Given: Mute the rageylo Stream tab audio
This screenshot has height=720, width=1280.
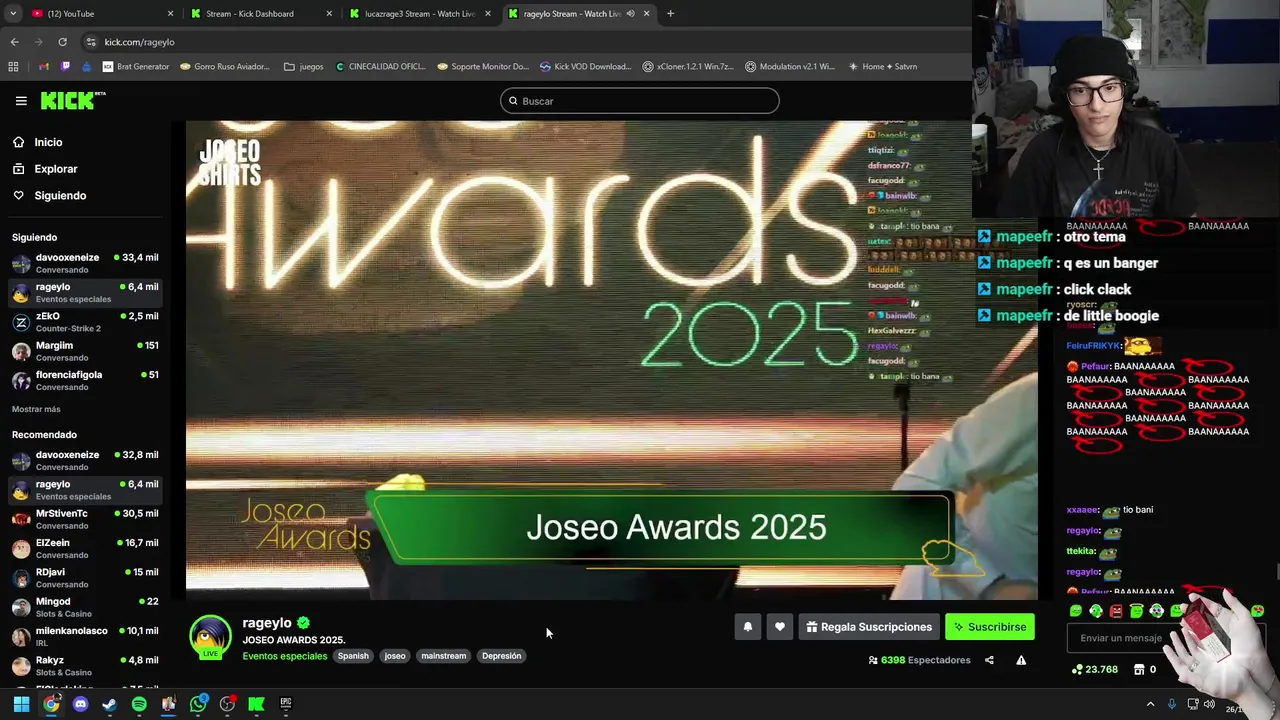Looking at the screenshot, I should [630, 14].
